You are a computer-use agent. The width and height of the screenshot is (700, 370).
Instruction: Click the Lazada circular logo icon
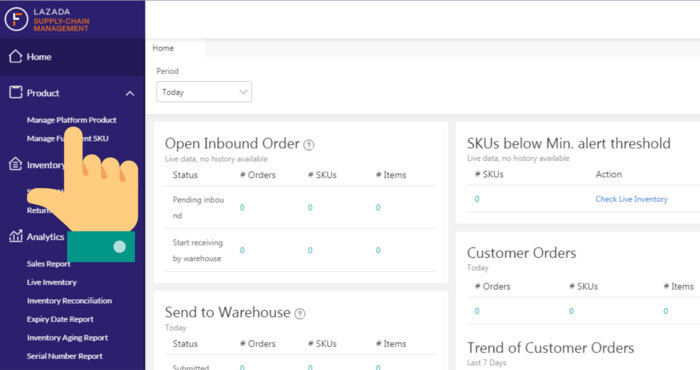(17, 19)
